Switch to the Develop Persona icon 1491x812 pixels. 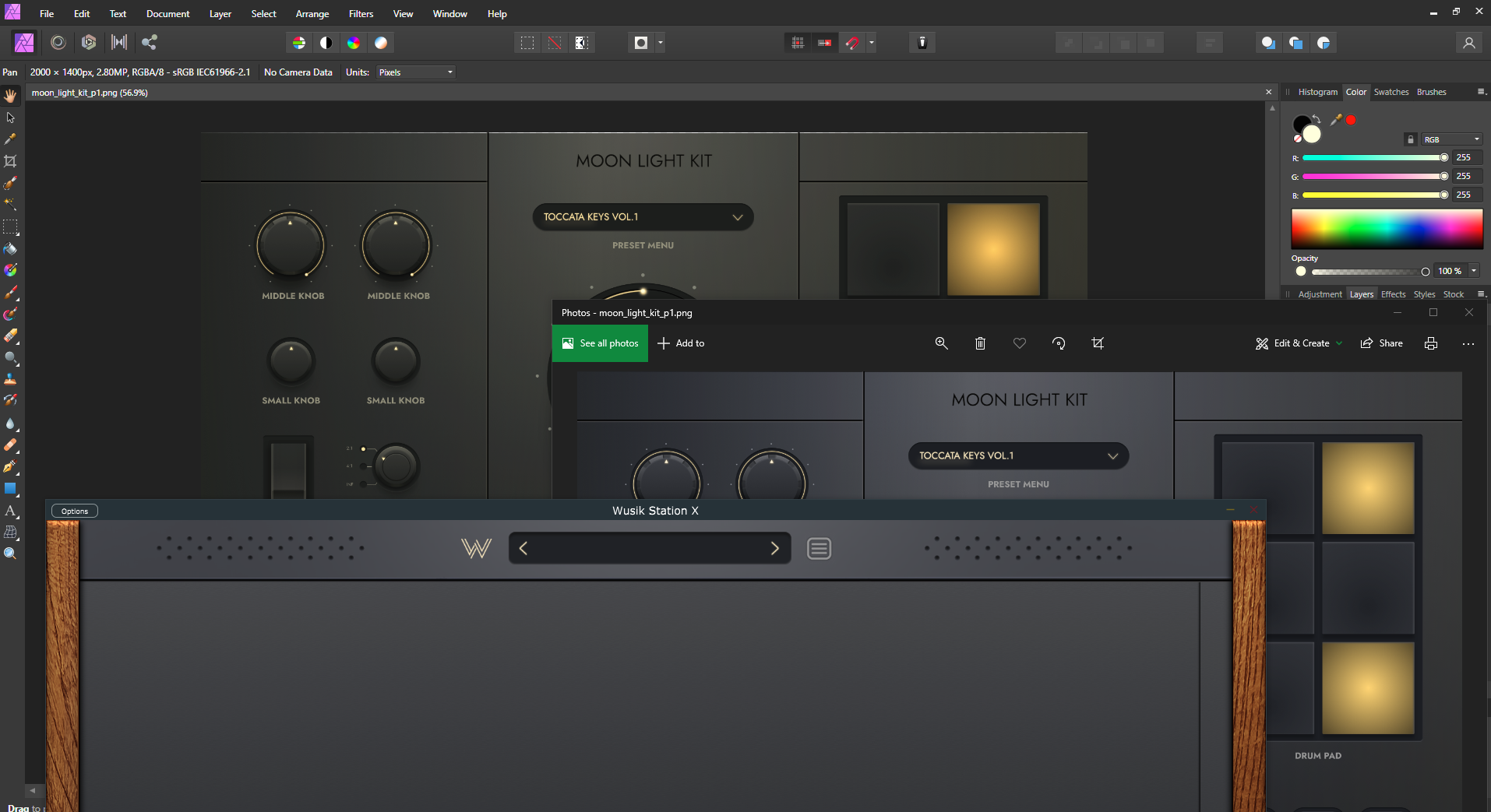(x=89, y=43)
